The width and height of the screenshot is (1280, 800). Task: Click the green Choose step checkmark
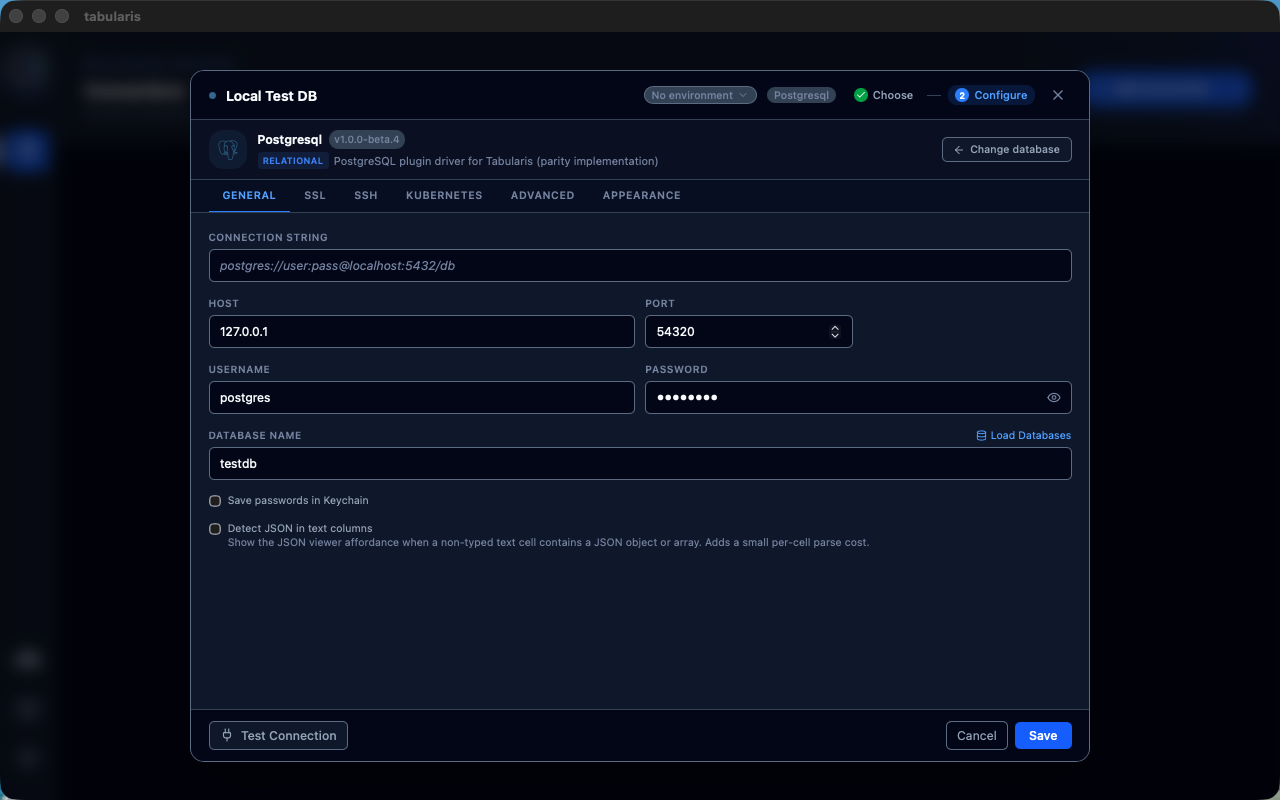(x=861, y=95)
